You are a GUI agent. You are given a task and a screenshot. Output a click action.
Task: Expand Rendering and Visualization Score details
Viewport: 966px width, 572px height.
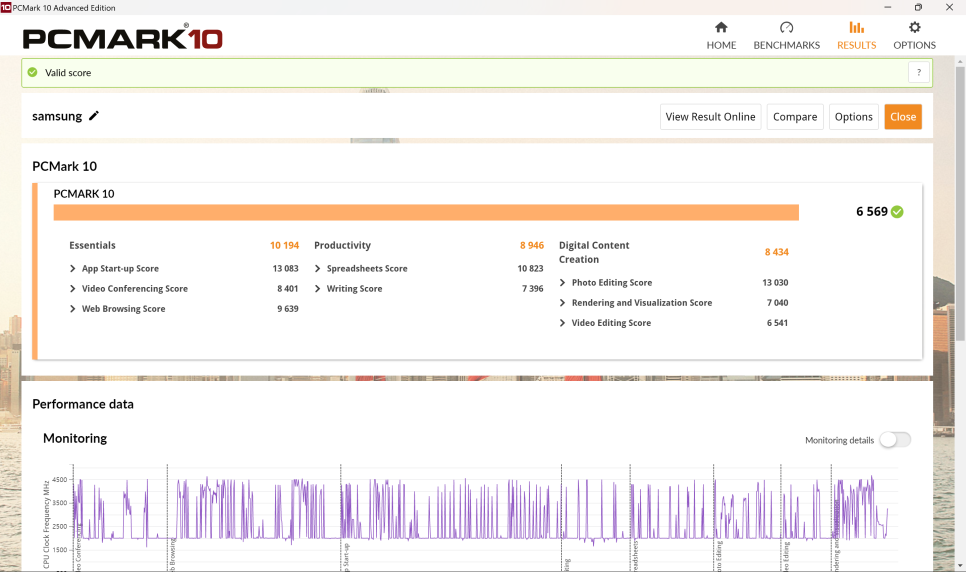[x=562, y=303]
